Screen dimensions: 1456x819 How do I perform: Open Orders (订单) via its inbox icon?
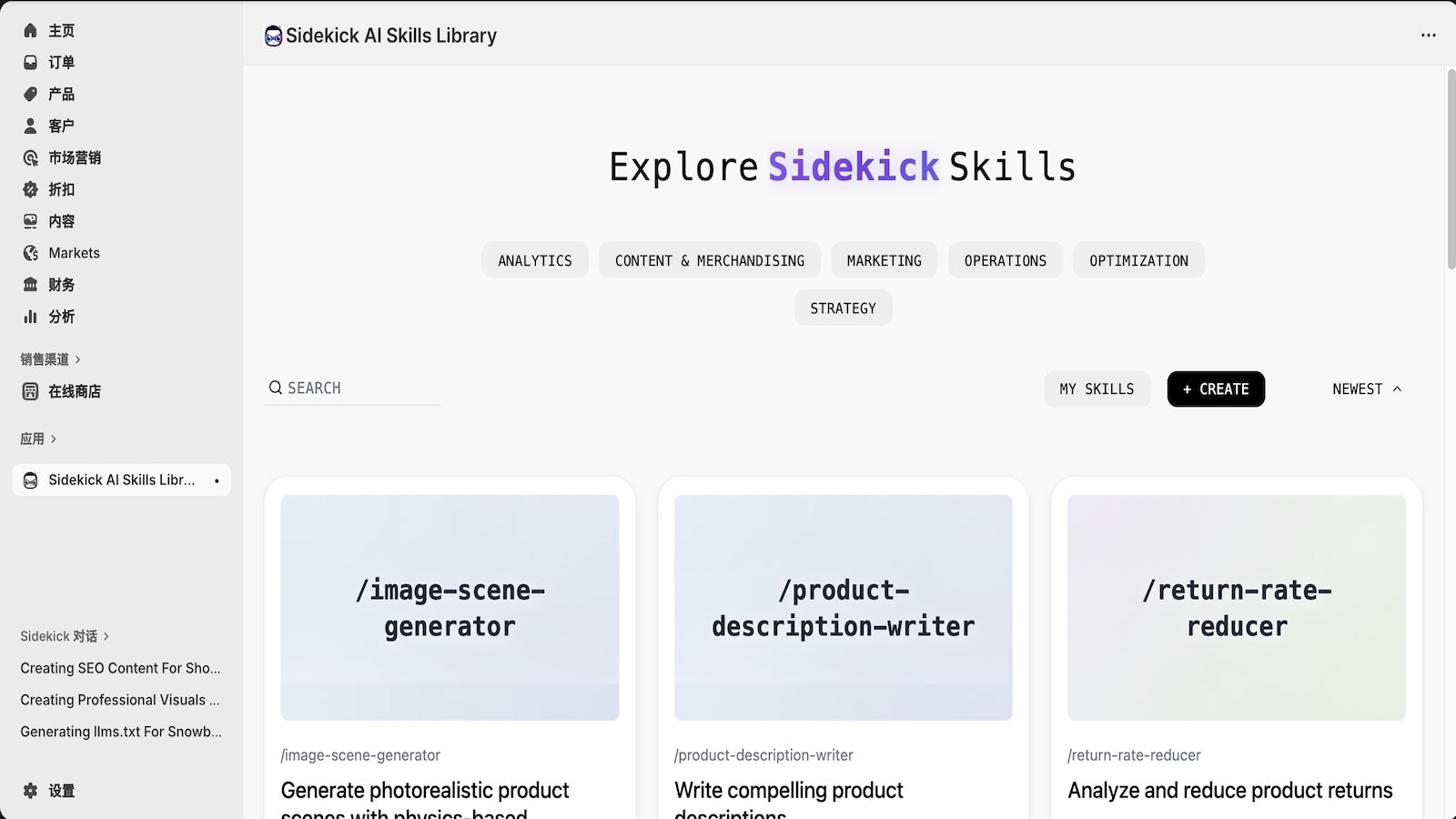[30, 63]
